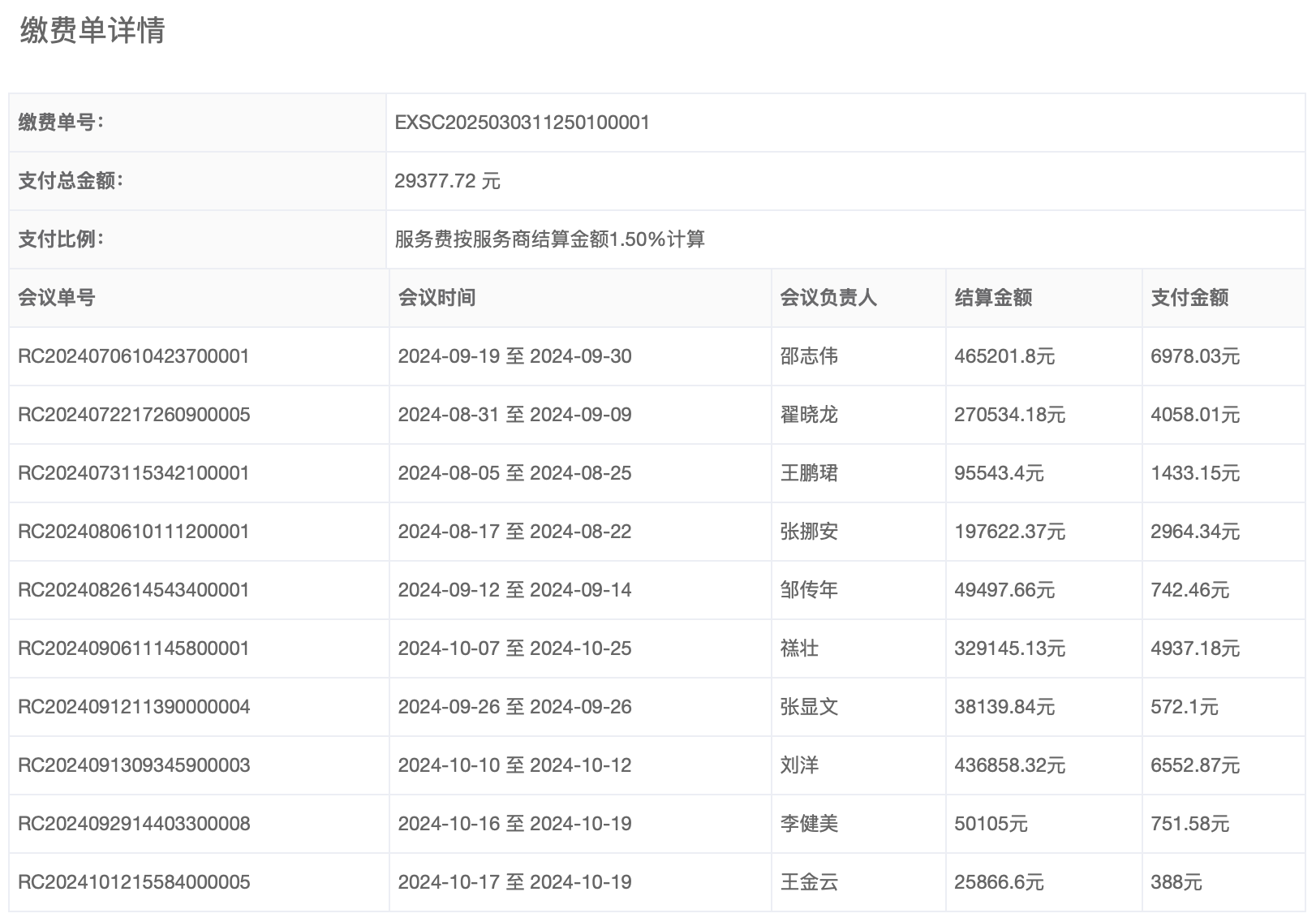1316x922 pixels.
Task: Open meeting order RC2024092914403300008
Action: pos(134,824)
